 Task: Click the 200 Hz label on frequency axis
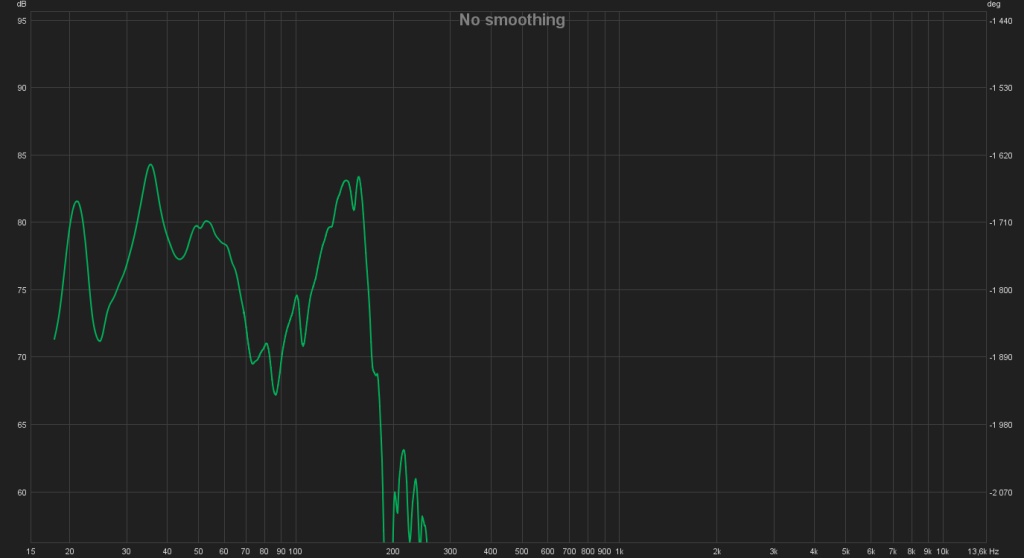tap(392, 551)
